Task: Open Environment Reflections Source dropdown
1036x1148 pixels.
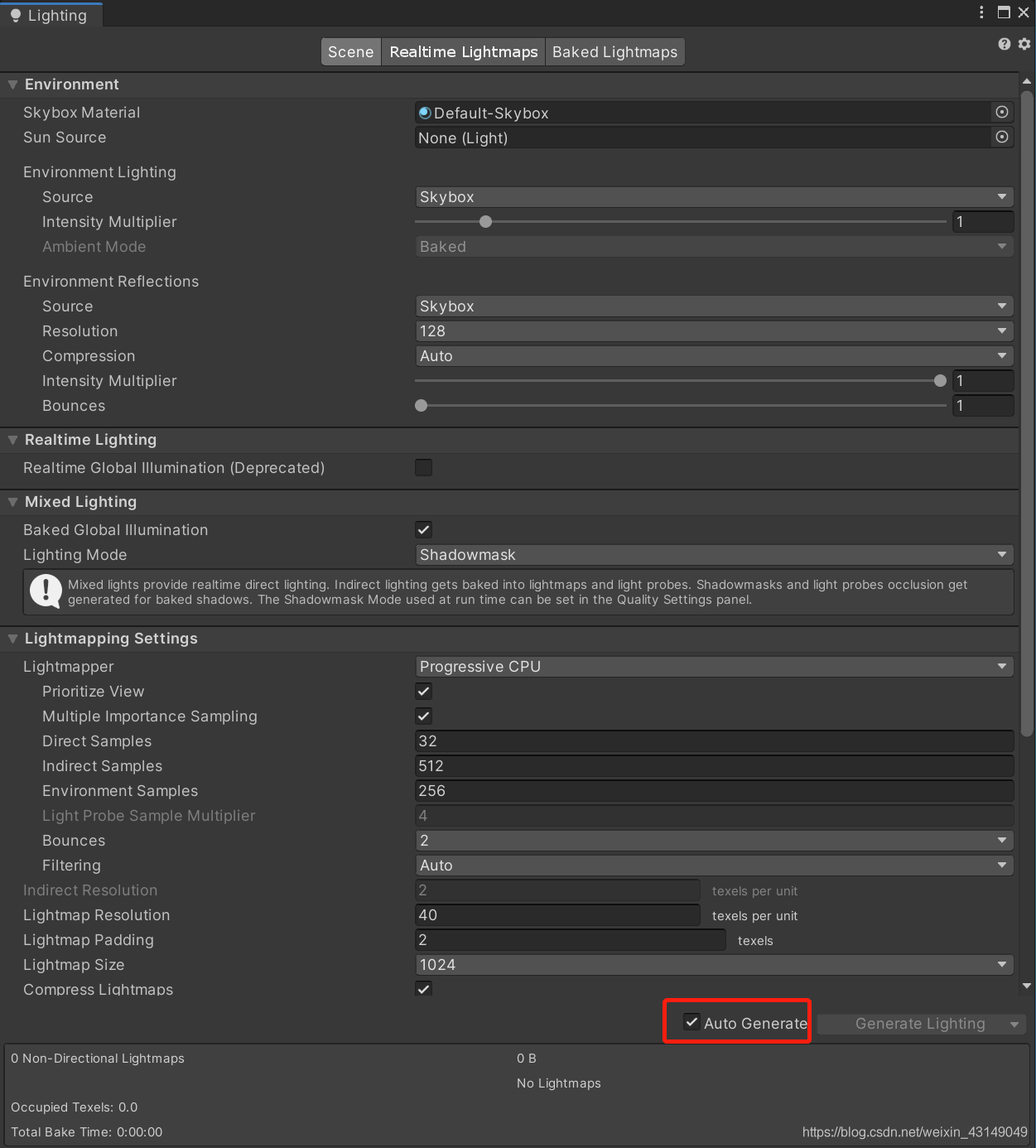Action: (x=714, y=306)
